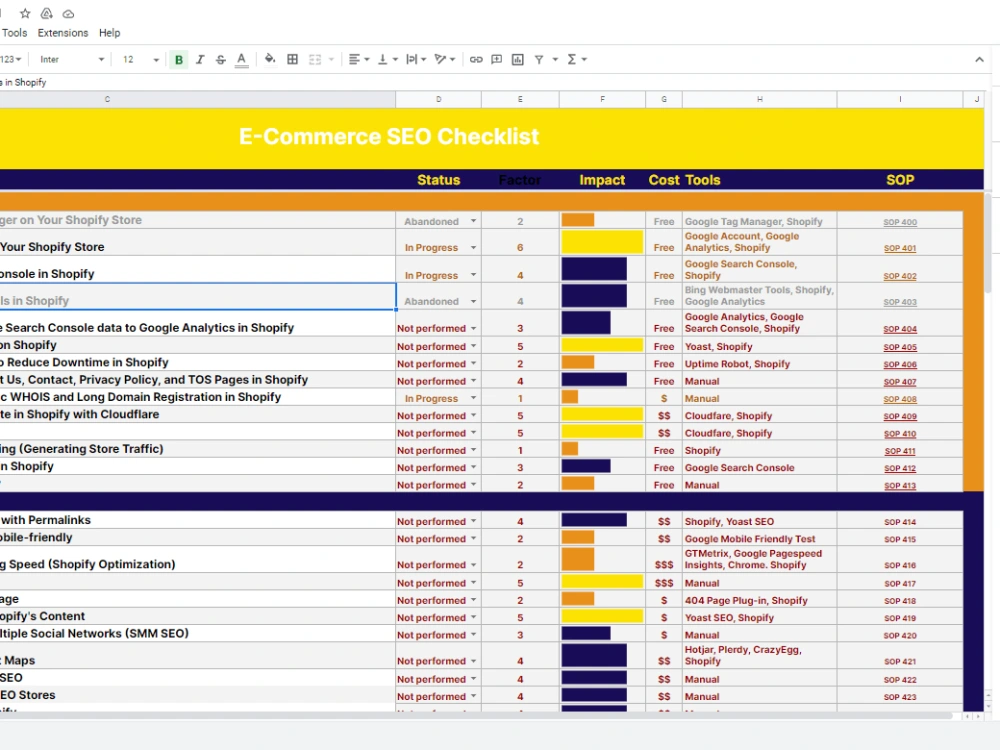Apply strikethrough formatting
This screenshot has width=1000, height=750.
point(220,59)
